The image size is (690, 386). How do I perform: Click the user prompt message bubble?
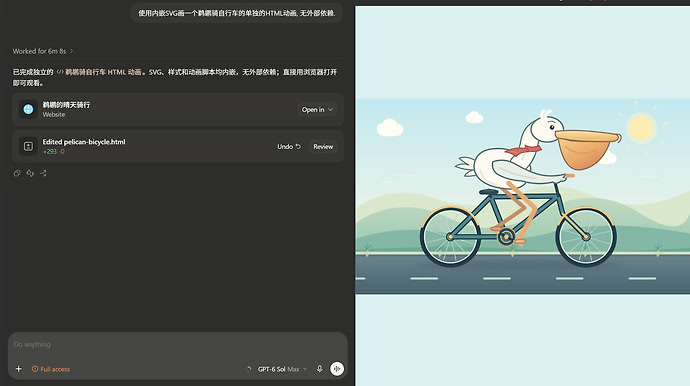[x=237, y=13]
